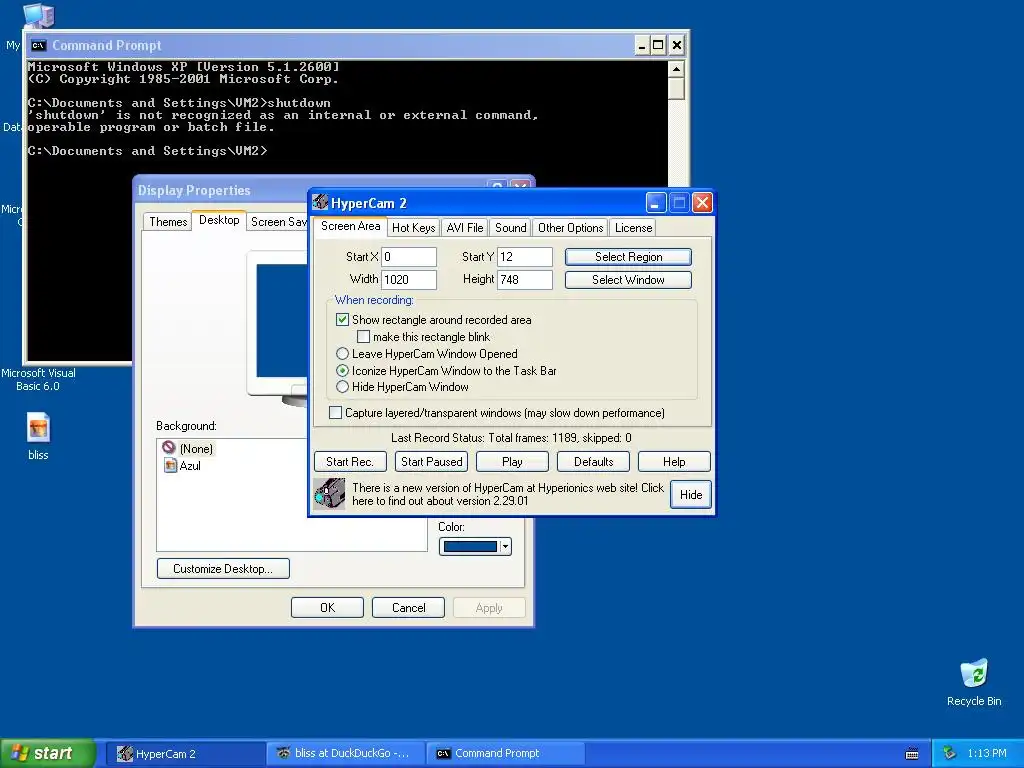The image size is (1024, 768).
Task: Open HyperCam Help
Action: tap(674, 461)
